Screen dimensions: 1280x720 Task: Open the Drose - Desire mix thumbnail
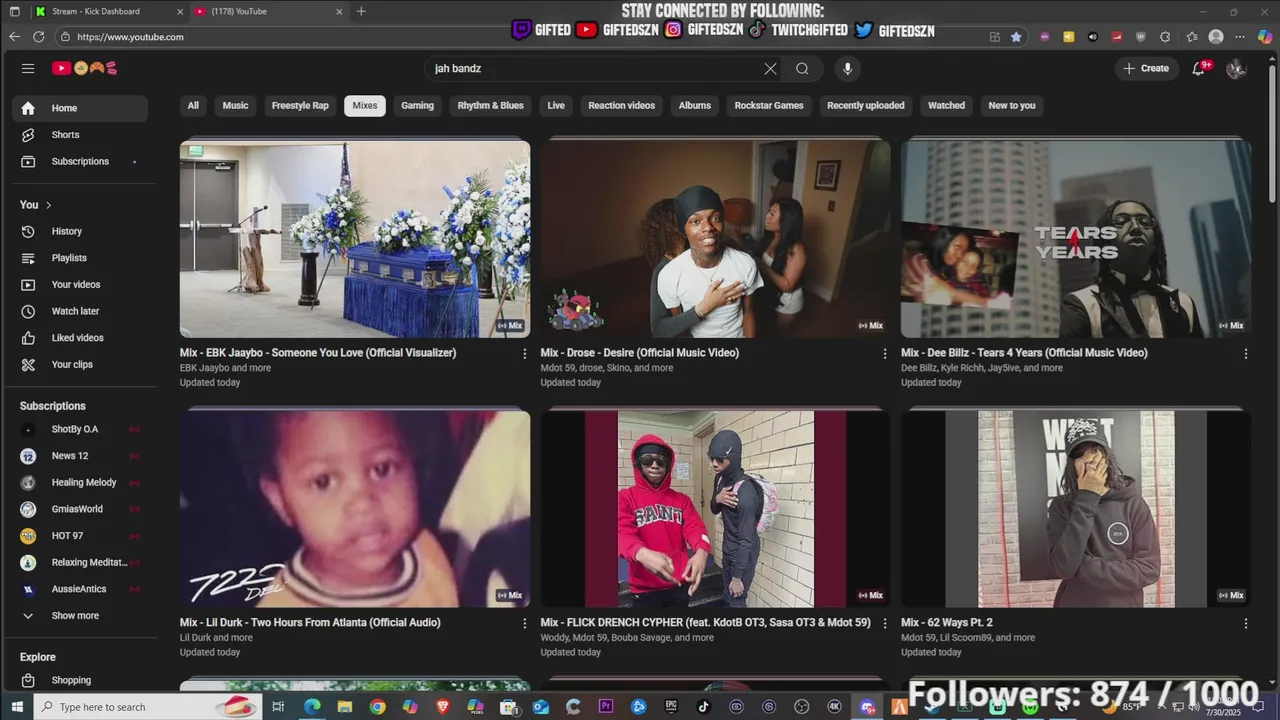click(716, 238)
